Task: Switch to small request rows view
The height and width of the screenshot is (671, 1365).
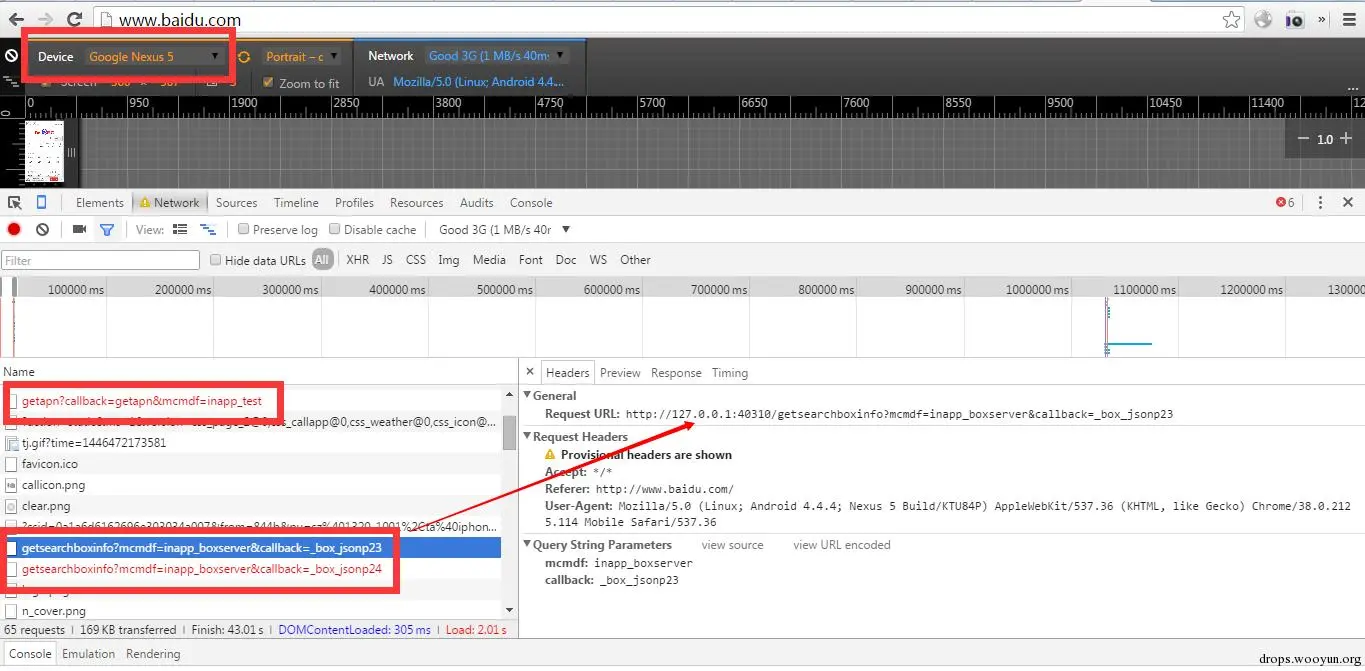Action: coord(207,229)
